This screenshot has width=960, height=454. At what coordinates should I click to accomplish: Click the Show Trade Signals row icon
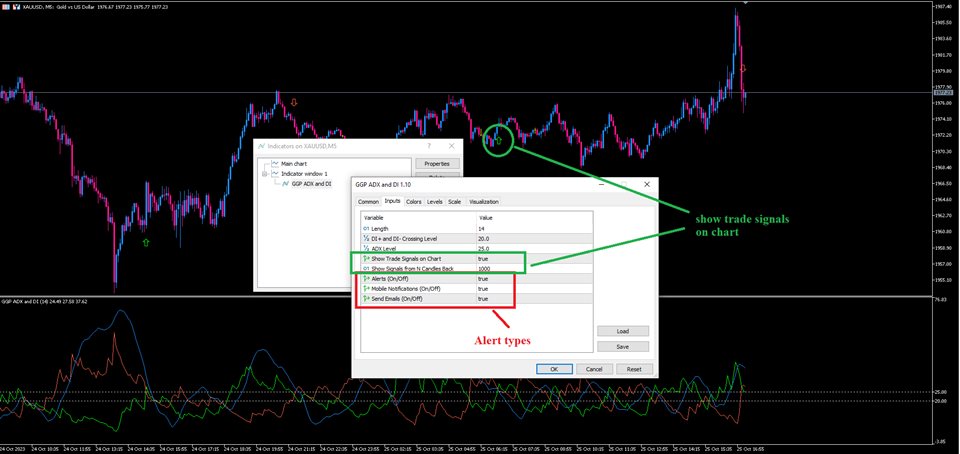[x=367, y=258]
